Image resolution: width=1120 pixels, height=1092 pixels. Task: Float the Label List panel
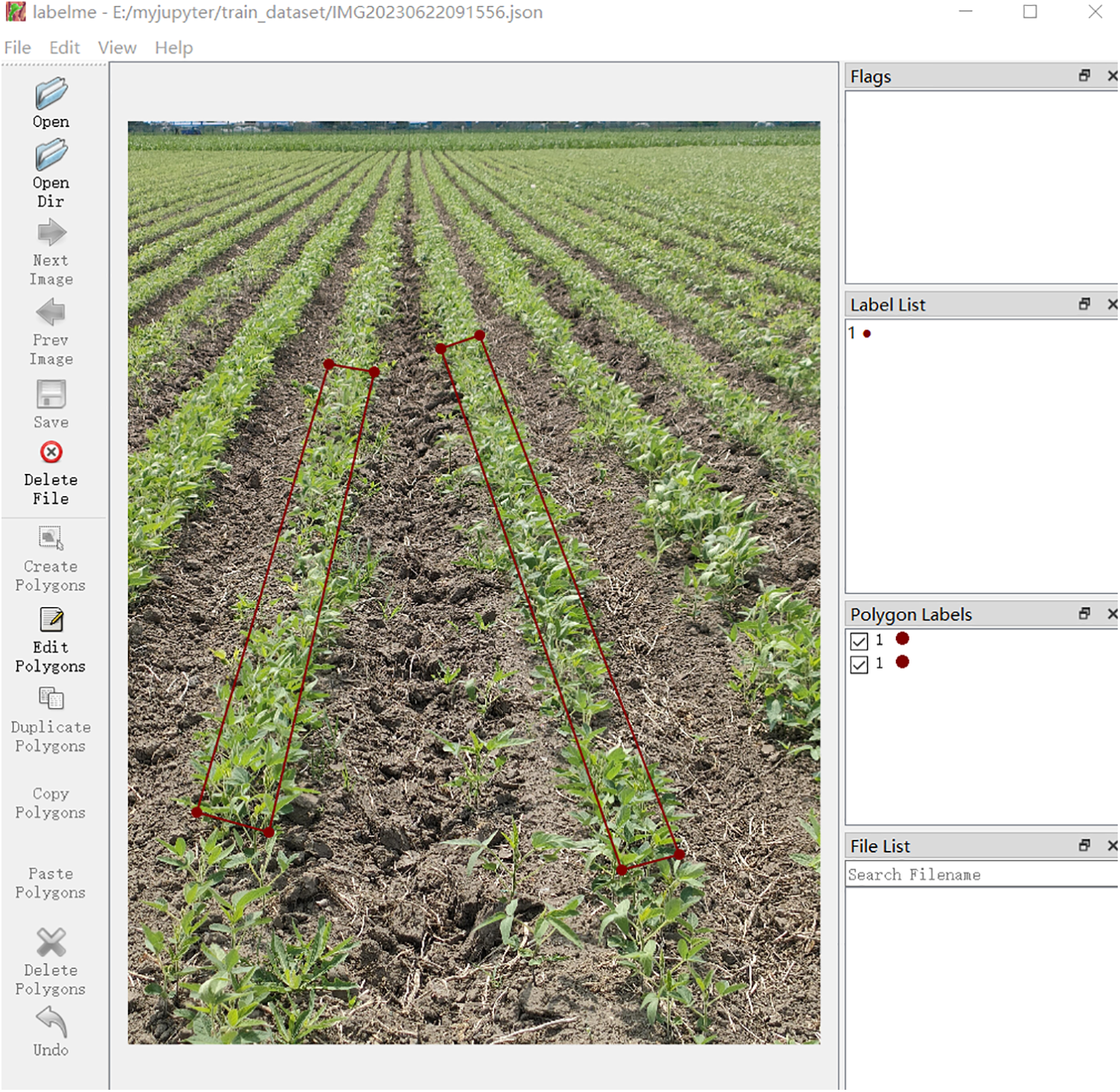[x=1084, y=304]
